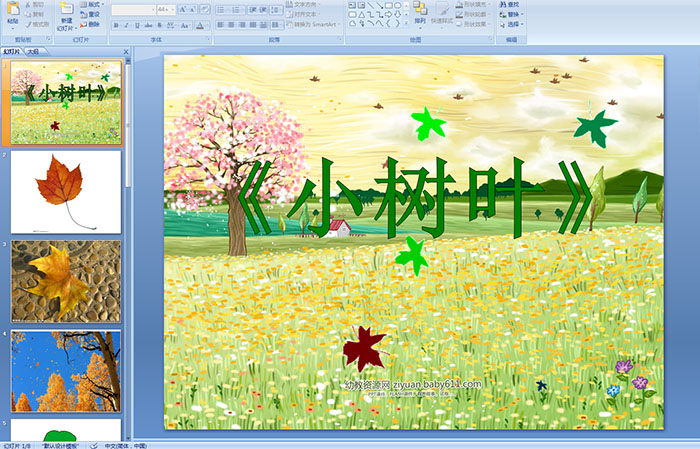The image size is (700, 449).
Task: Open Shape Outline options
Action: pyautogui.click(x=473, y=14)
